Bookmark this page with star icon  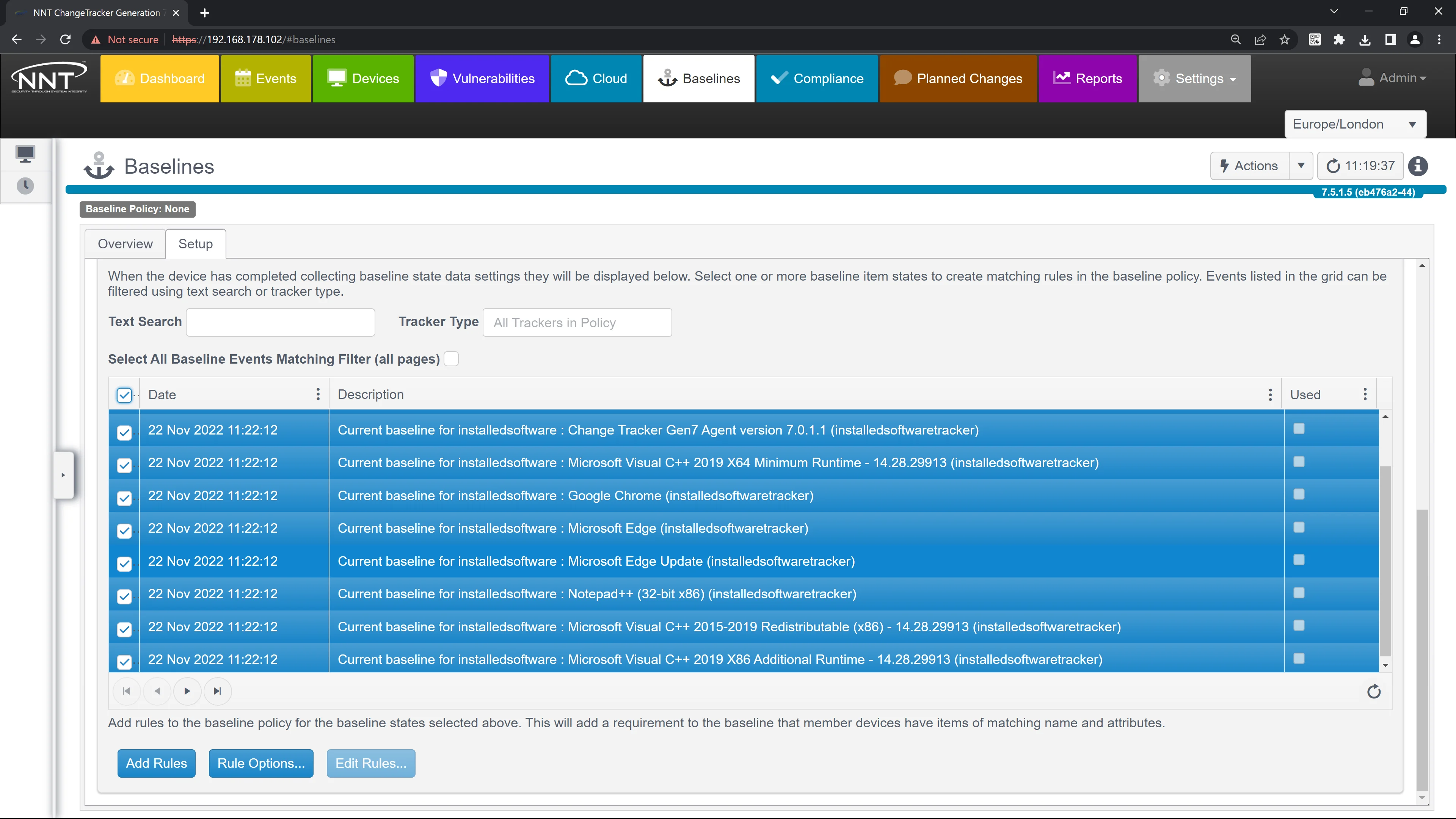click(1285, 39)
